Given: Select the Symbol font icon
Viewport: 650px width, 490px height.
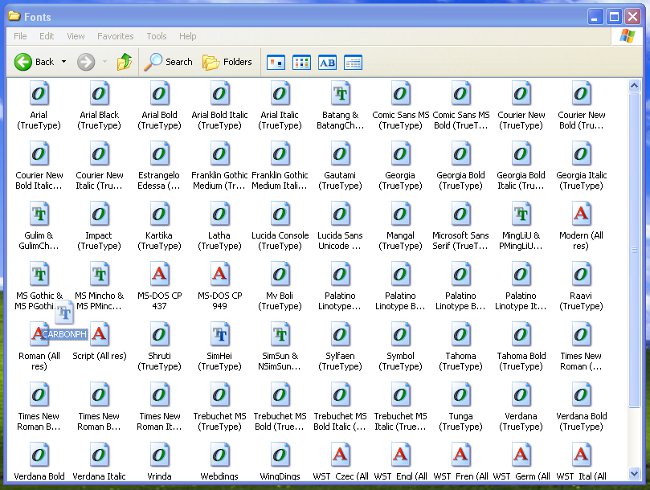Looking at the screenshot, I should [x=400, y=334].
